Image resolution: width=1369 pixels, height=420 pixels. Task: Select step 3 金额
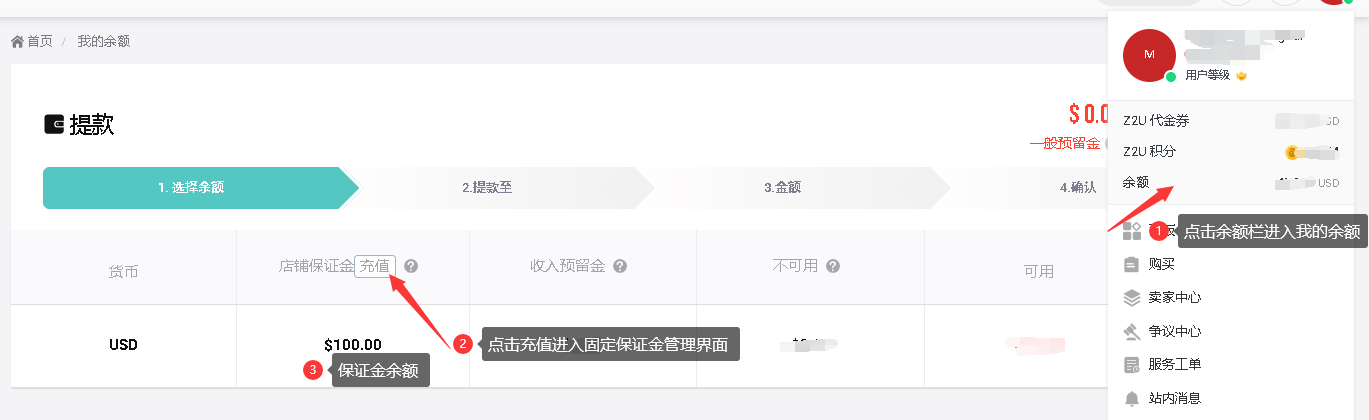[782, 188]
